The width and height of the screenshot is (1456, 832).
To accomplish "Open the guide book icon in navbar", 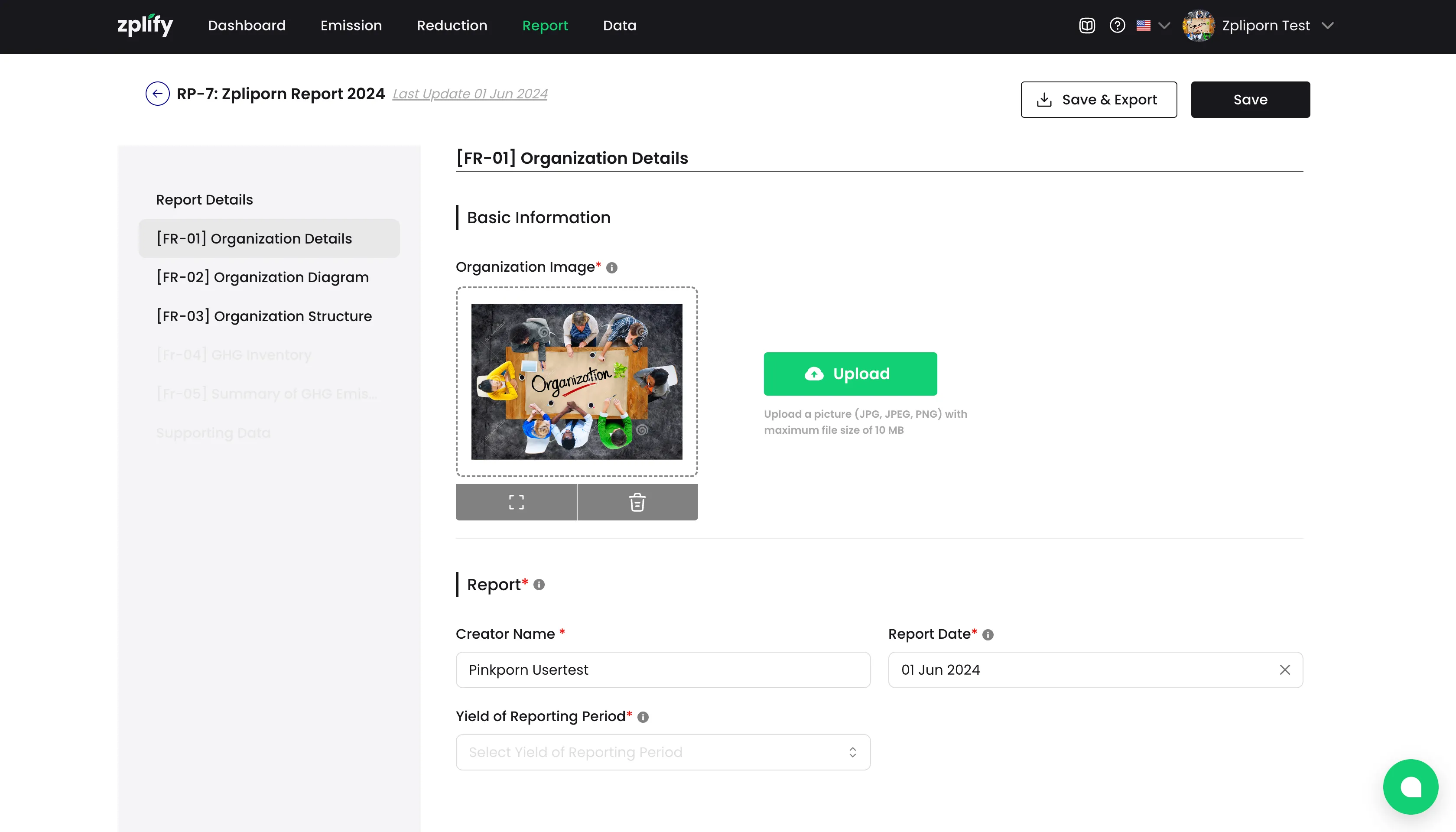I will point(1086,26).
